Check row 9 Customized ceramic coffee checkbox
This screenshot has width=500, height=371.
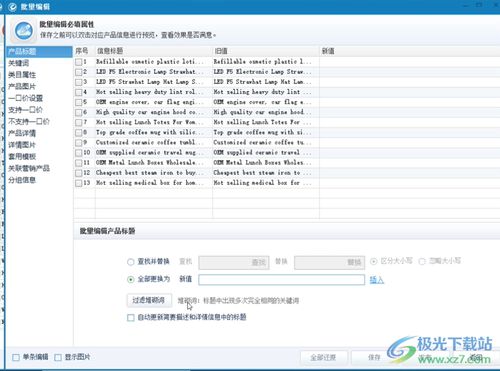click(78, 143)
